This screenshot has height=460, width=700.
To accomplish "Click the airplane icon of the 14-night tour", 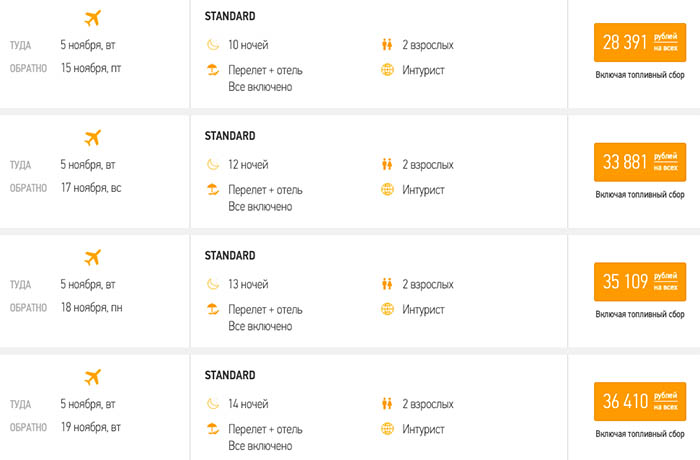I will (x=92, y=377).
